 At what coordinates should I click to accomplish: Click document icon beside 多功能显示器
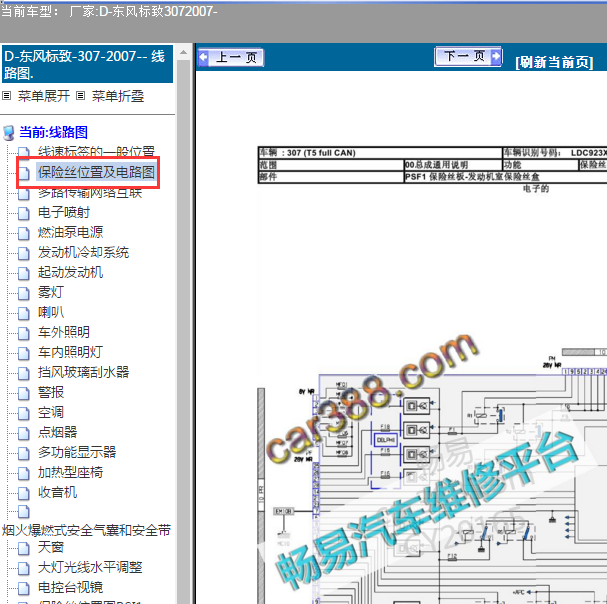click(24, 453)
